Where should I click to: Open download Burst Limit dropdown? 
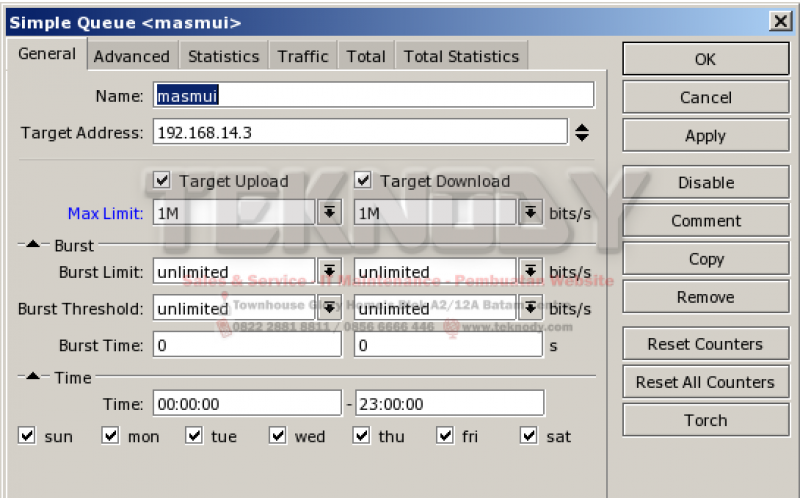coord(531,271)
